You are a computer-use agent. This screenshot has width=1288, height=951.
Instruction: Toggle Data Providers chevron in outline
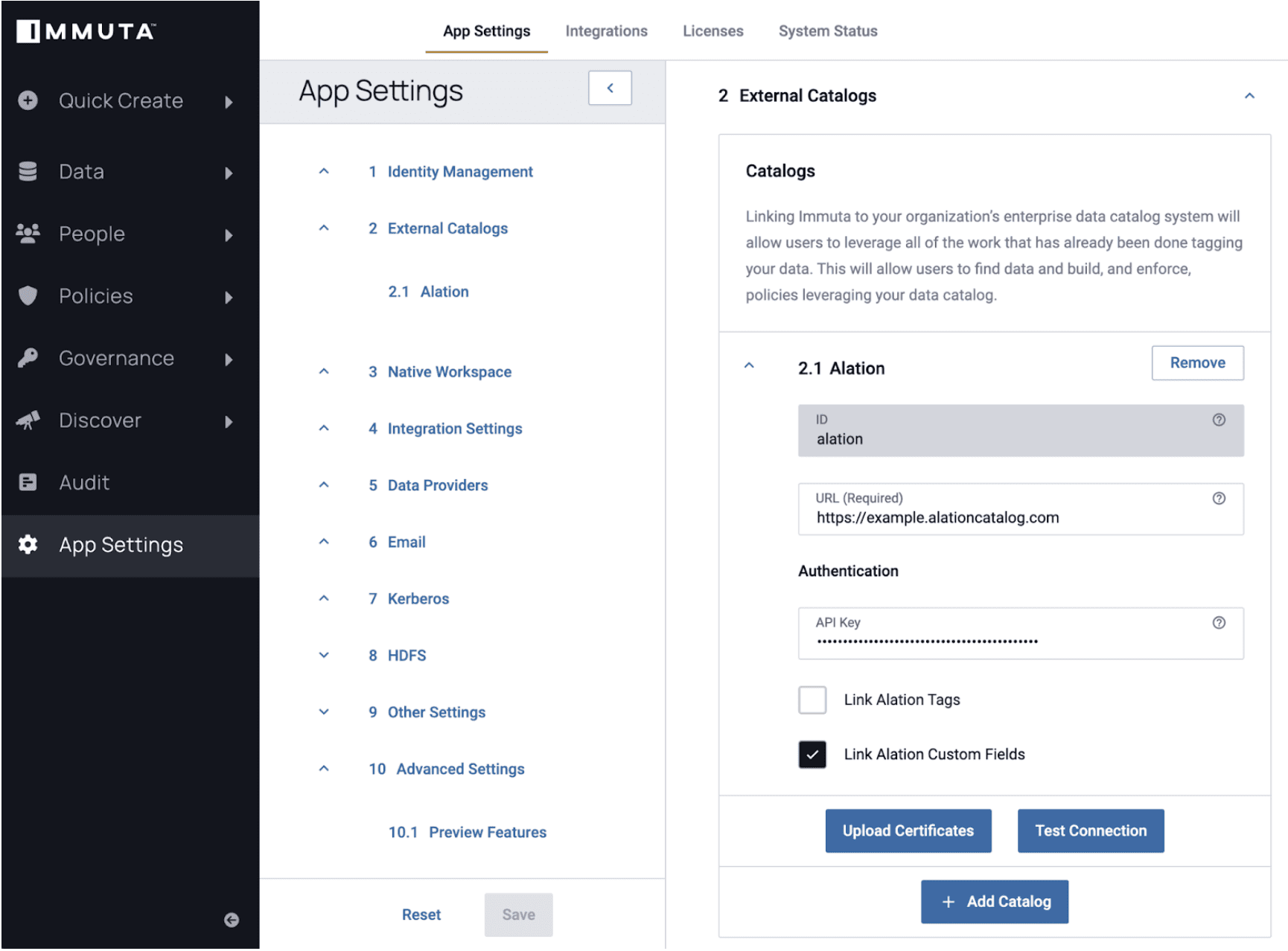[x=324, y=484]
